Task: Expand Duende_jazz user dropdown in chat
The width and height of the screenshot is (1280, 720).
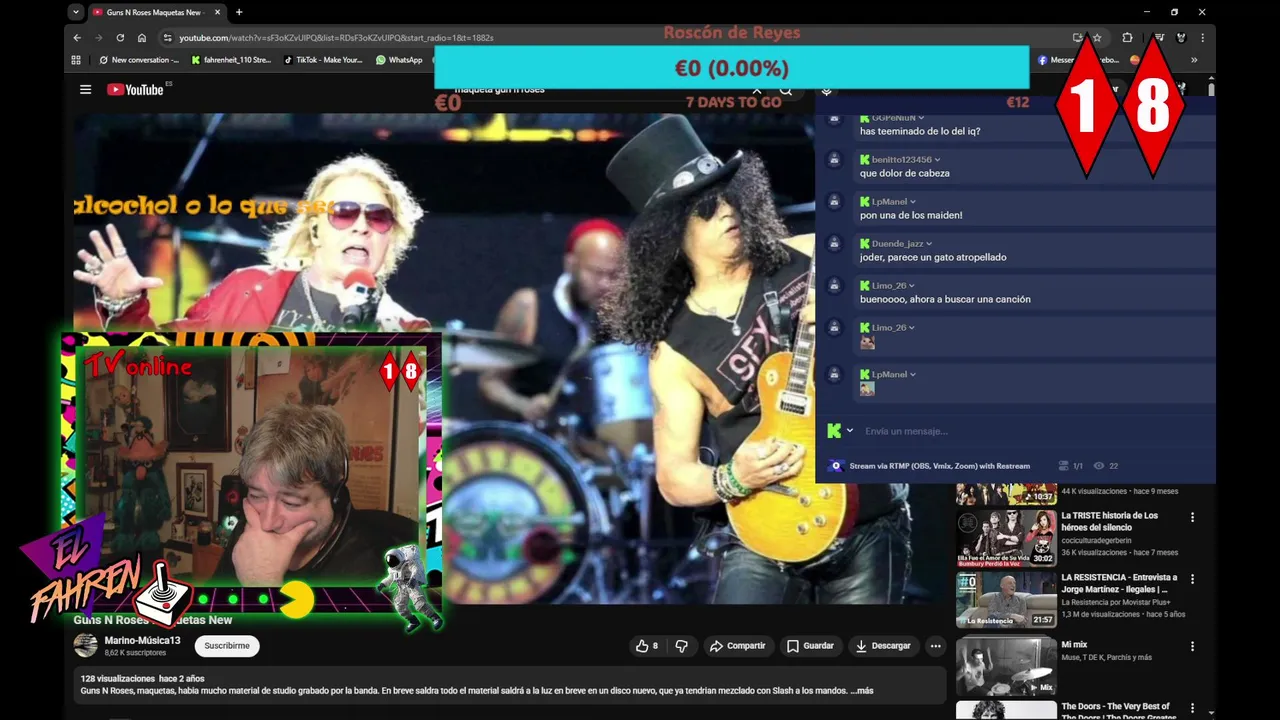Action: click(929, 244)
